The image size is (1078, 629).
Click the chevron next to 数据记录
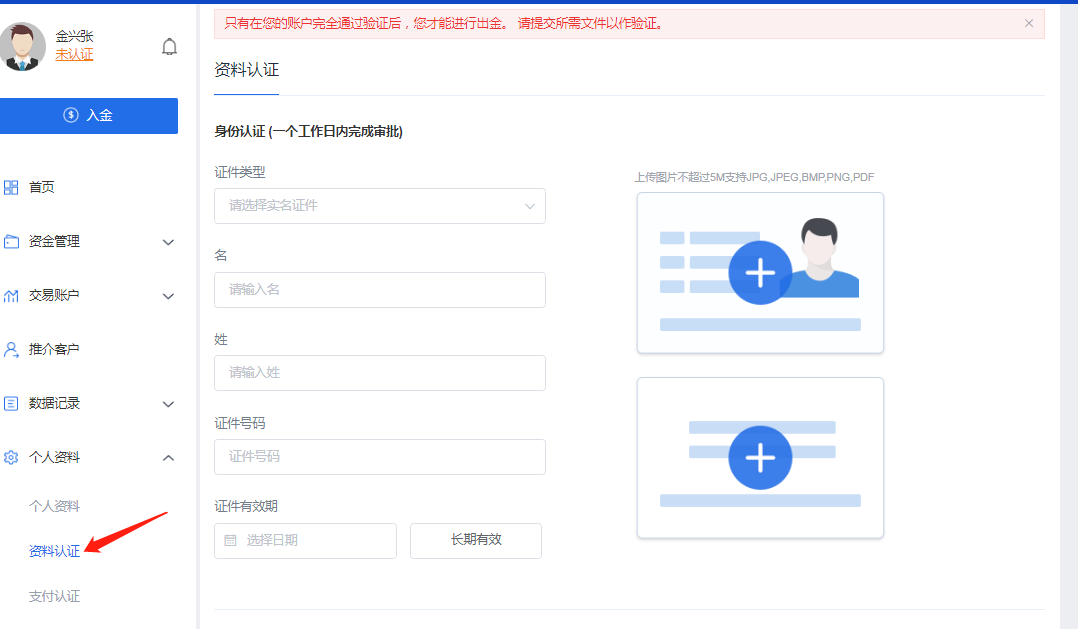pos(168,404)
